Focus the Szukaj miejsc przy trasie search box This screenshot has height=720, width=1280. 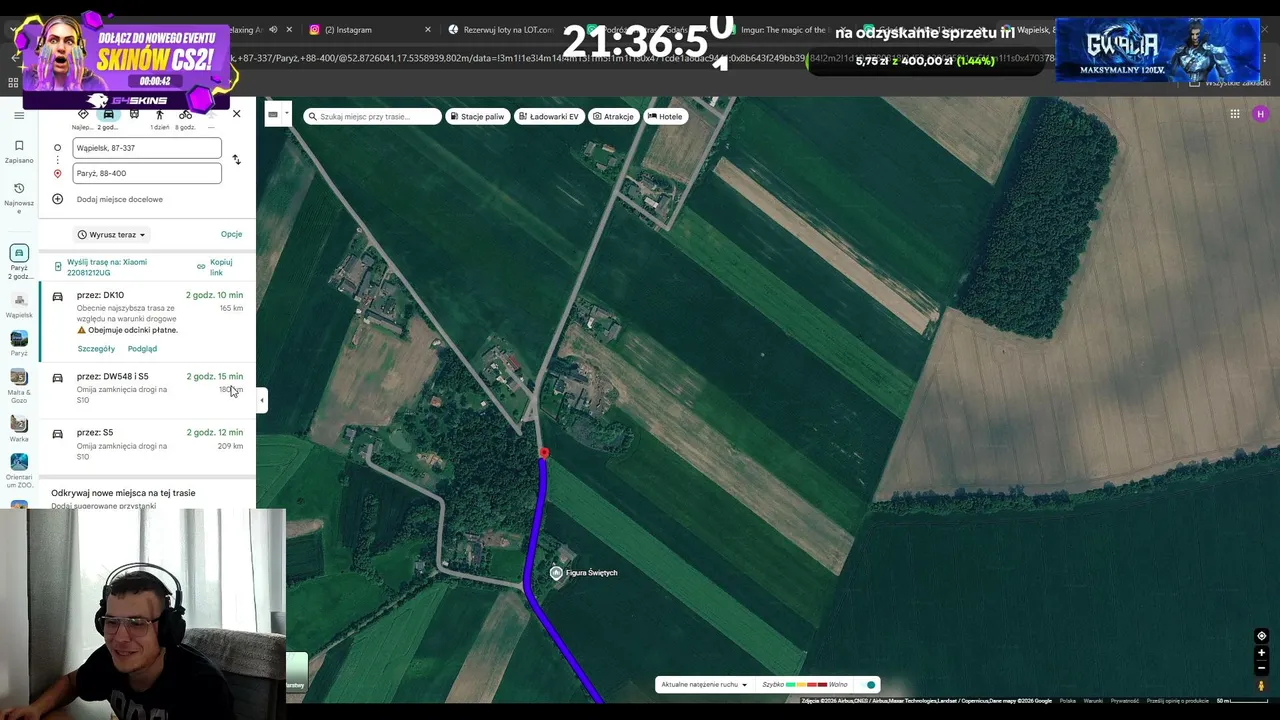click(x=372, y=117)
